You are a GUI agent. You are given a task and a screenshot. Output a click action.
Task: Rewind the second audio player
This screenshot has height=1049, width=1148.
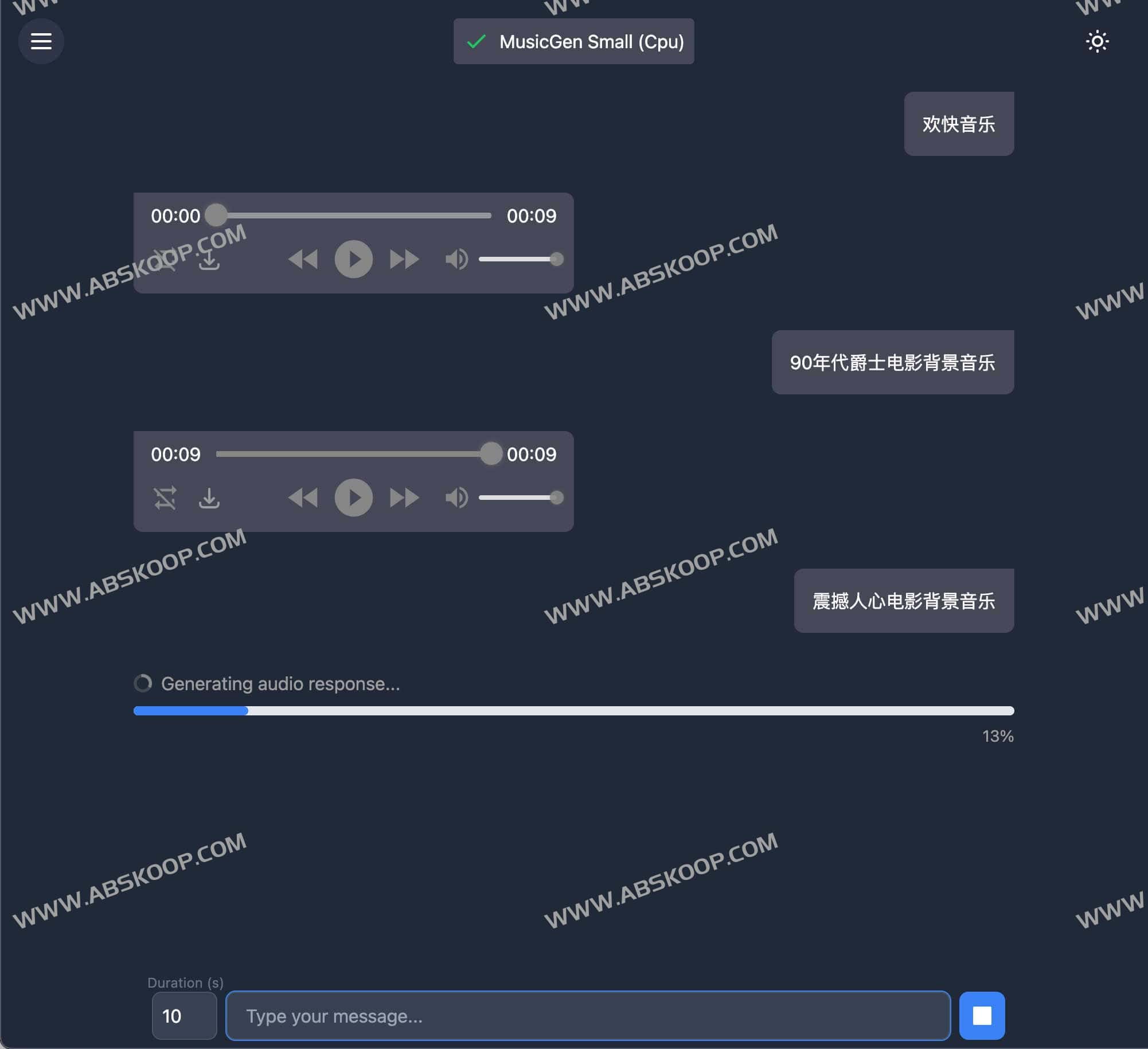pos(303,498)
